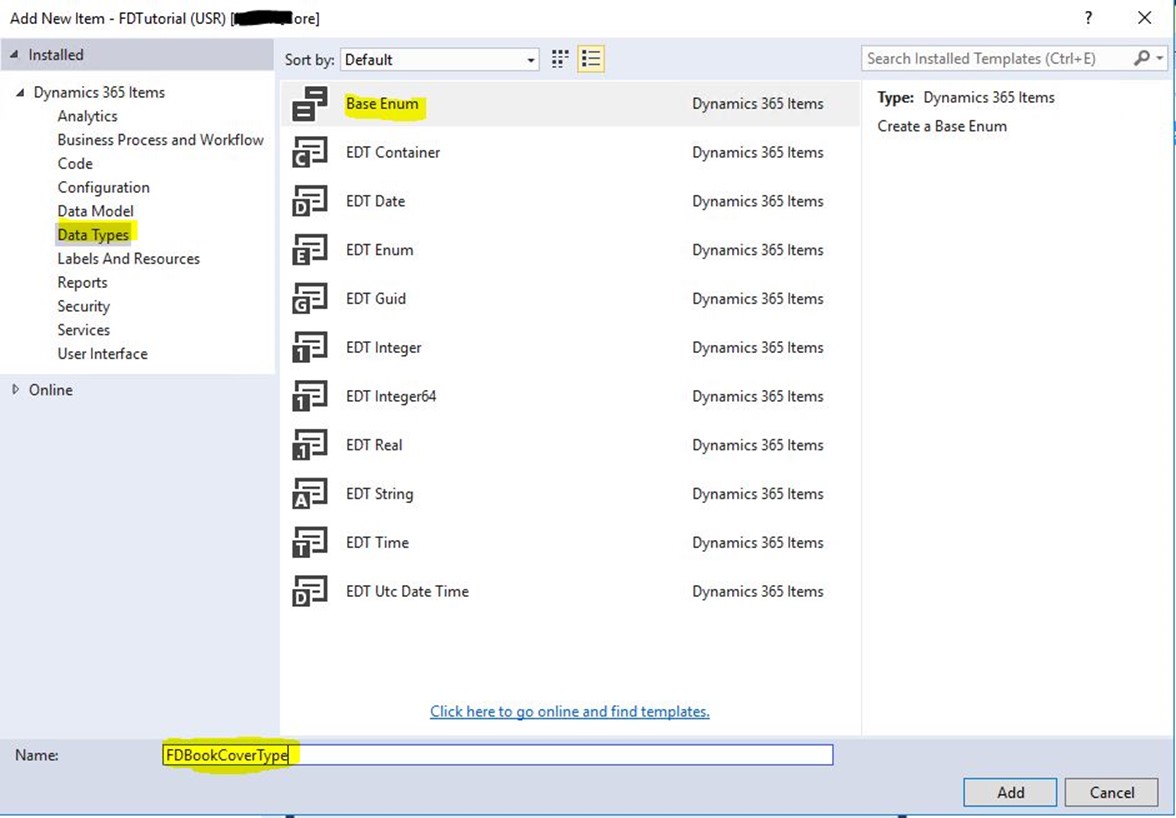Collapse the Installed section
The width and height of the screenshot is (1176, 818).
[x=15, y=55]
